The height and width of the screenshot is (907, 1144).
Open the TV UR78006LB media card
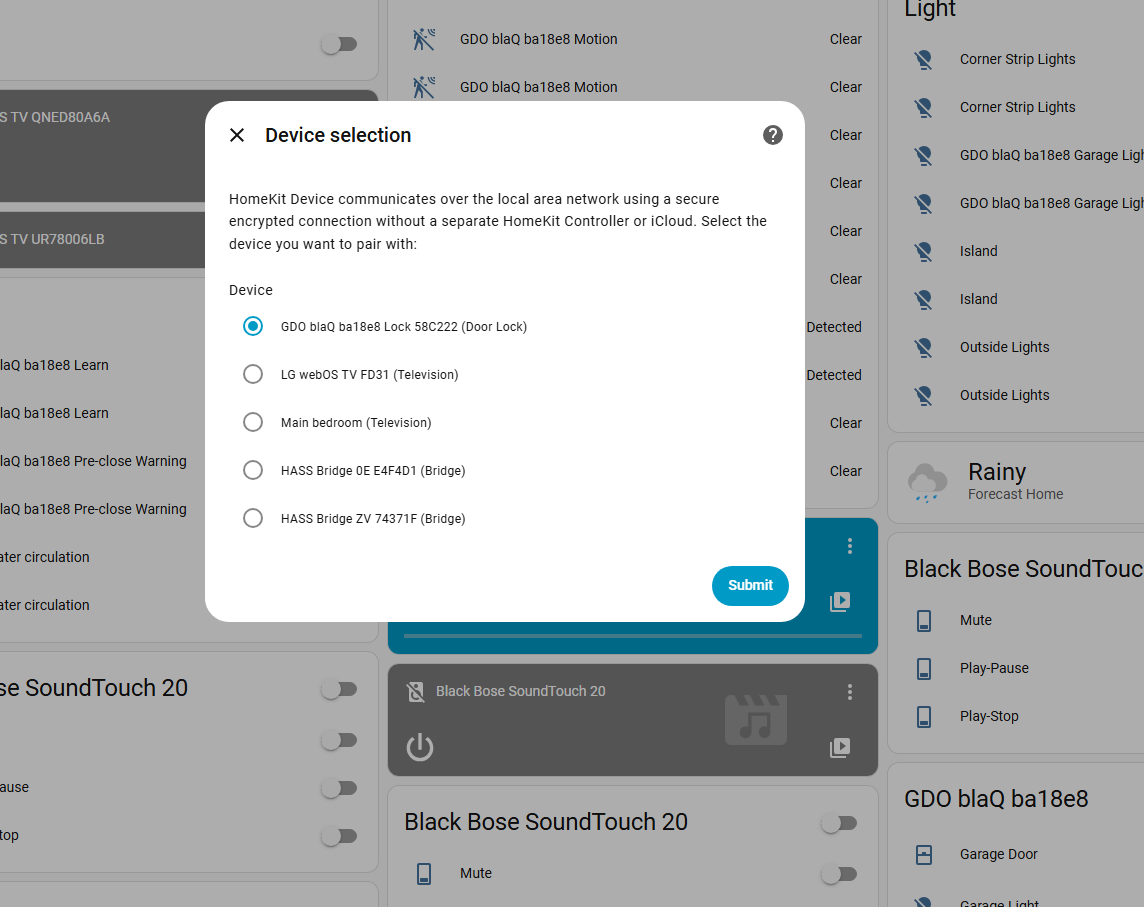point(102,239)
